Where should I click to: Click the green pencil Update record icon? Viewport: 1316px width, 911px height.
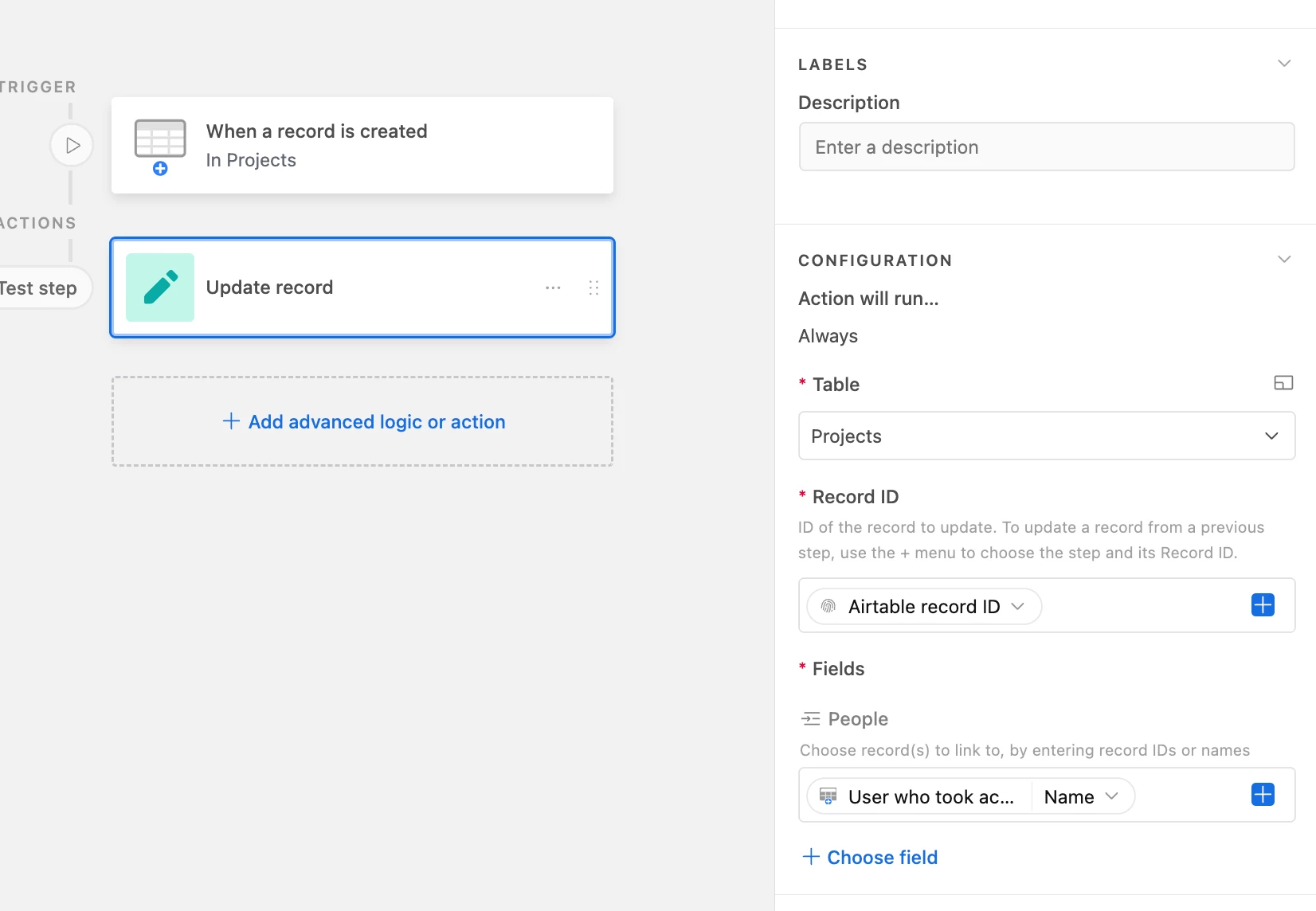pos(160,287)
